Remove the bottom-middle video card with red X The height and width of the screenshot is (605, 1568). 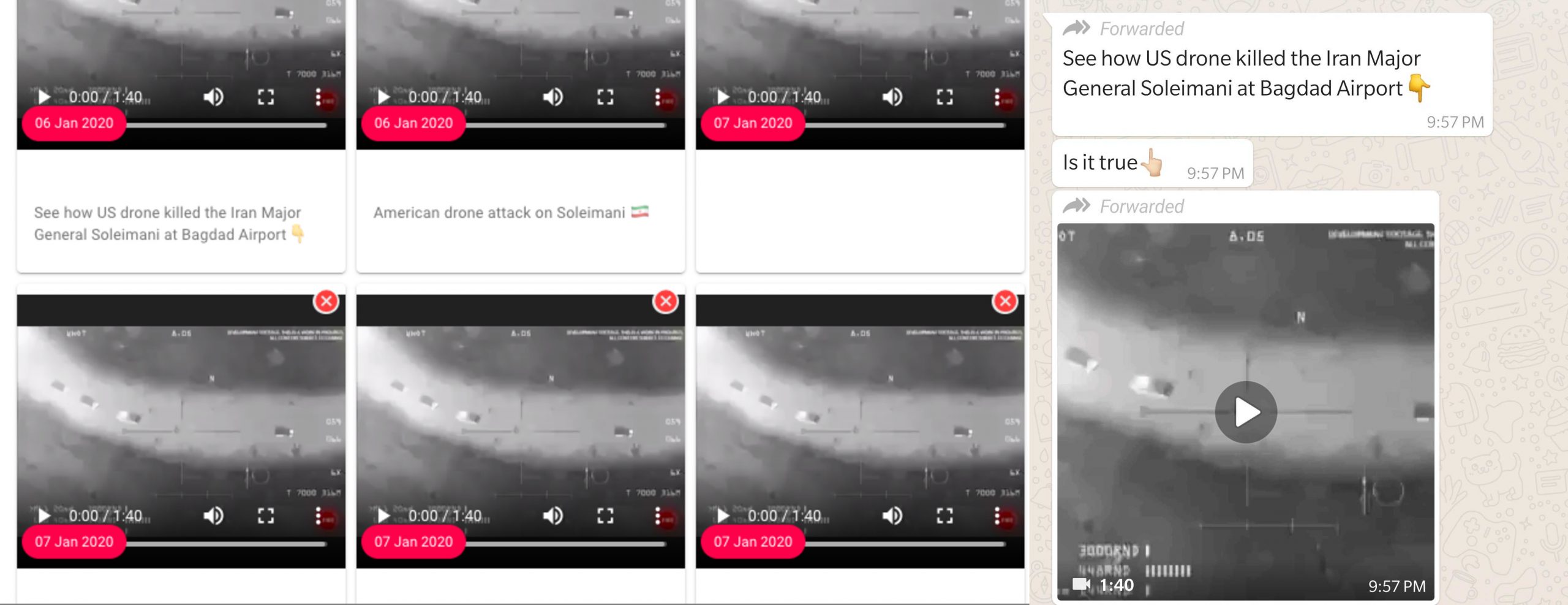point(666,301)
